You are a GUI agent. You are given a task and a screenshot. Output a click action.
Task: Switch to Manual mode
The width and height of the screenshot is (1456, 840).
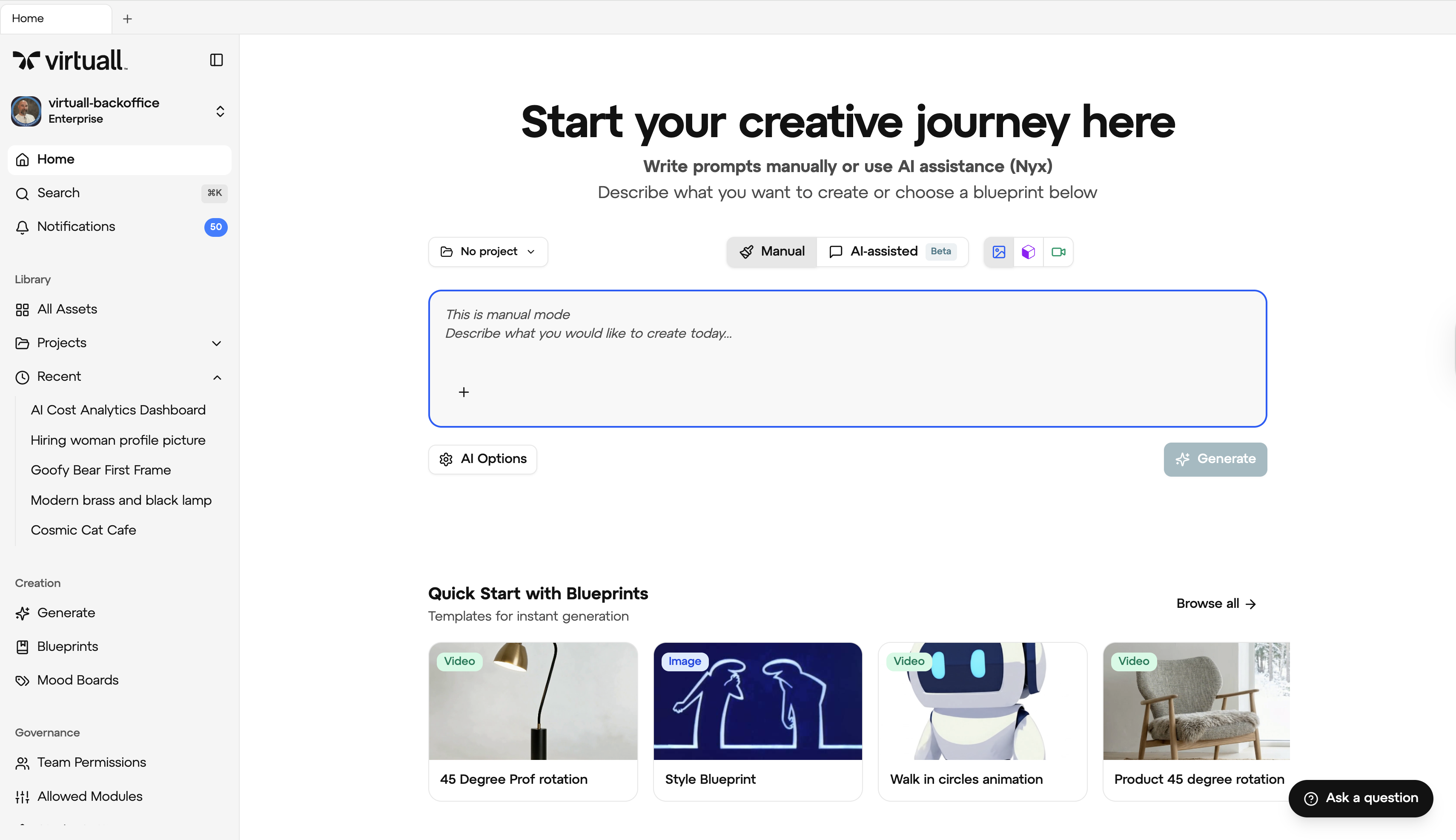click(771, 252)
